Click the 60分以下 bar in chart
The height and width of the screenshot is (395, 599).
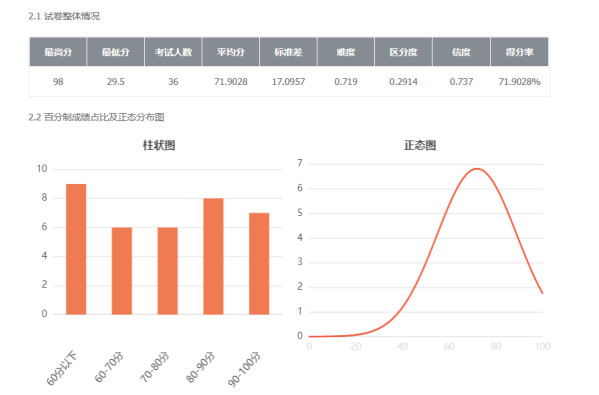[x=76, y=249]
